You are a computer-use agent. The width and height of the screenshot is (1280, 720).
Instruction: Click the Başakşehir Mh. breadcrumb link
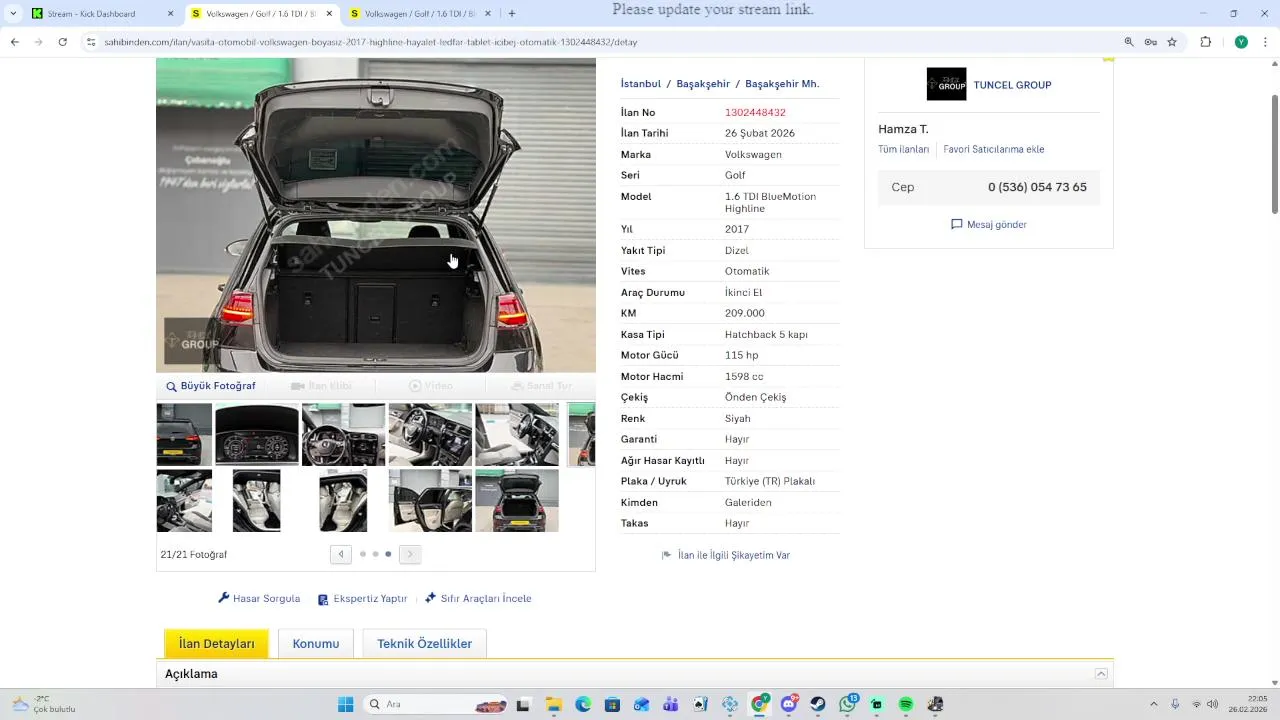(782, 84)
